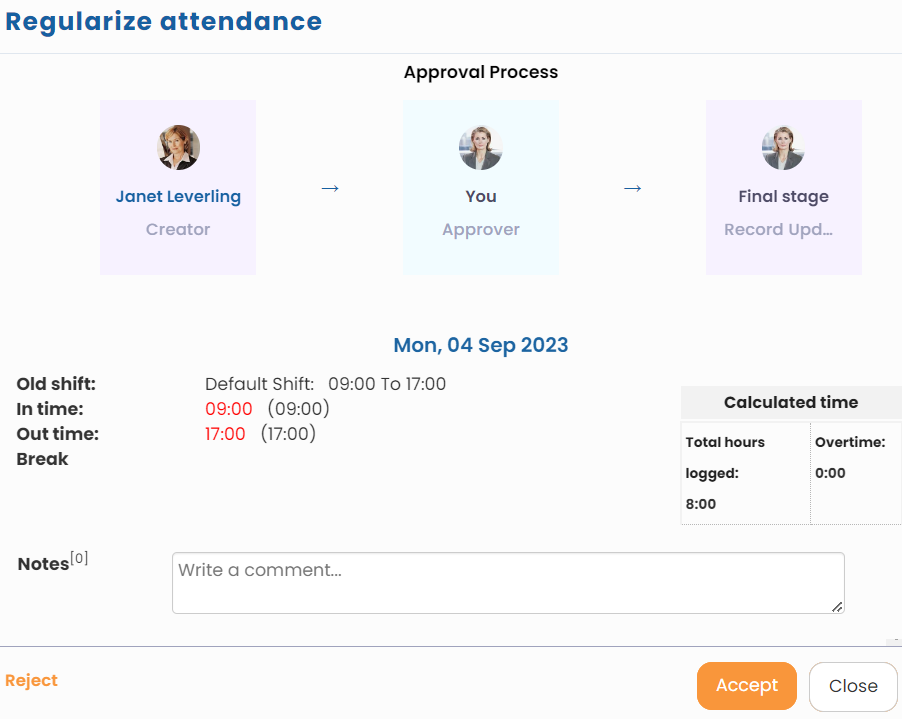Click the approver avatar above "You"

[480, 148]
